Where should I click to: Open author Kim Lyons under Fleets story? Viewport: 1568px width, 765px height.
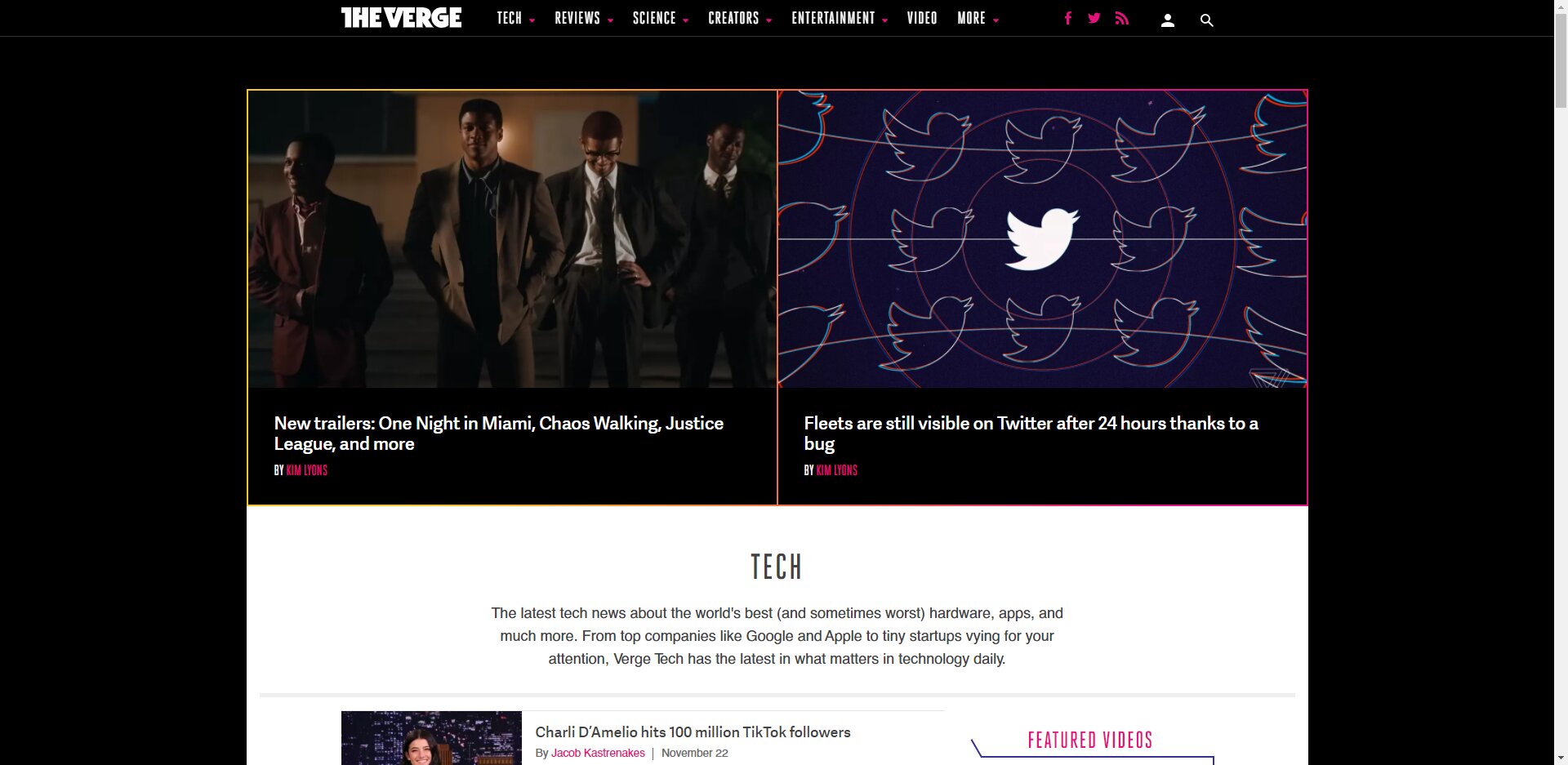pyautogui.click(x=837, y=470)
